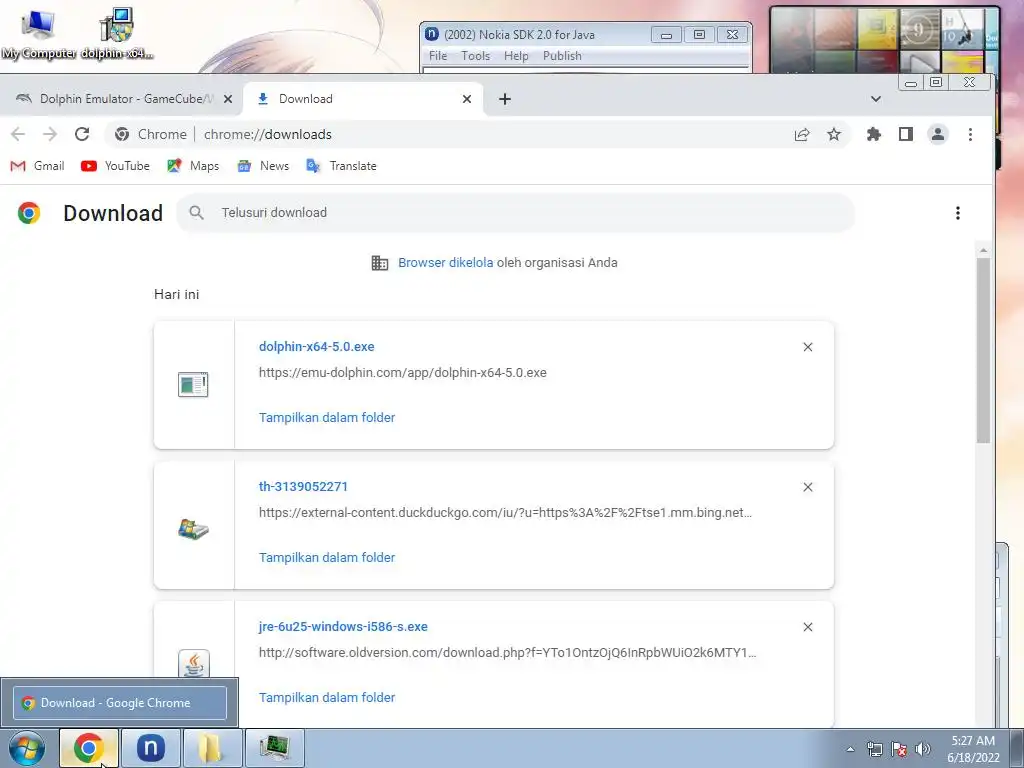1024x768 pixels.
Task: Open File menu in Nokia SDK window
Action: click(x=438, y=56)
